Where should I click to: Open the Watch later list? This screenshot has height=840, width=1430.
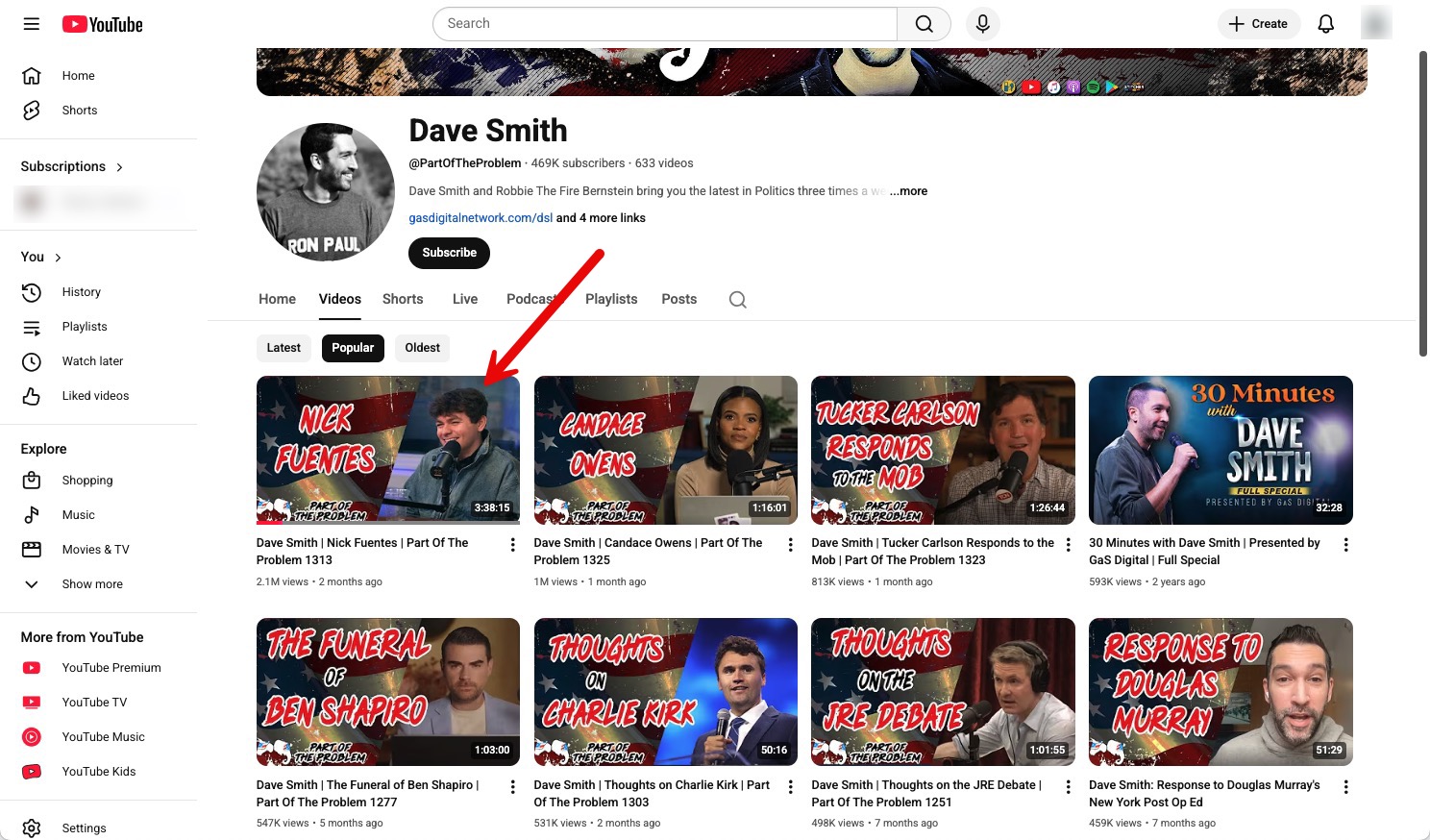click(x=92, y=361)
